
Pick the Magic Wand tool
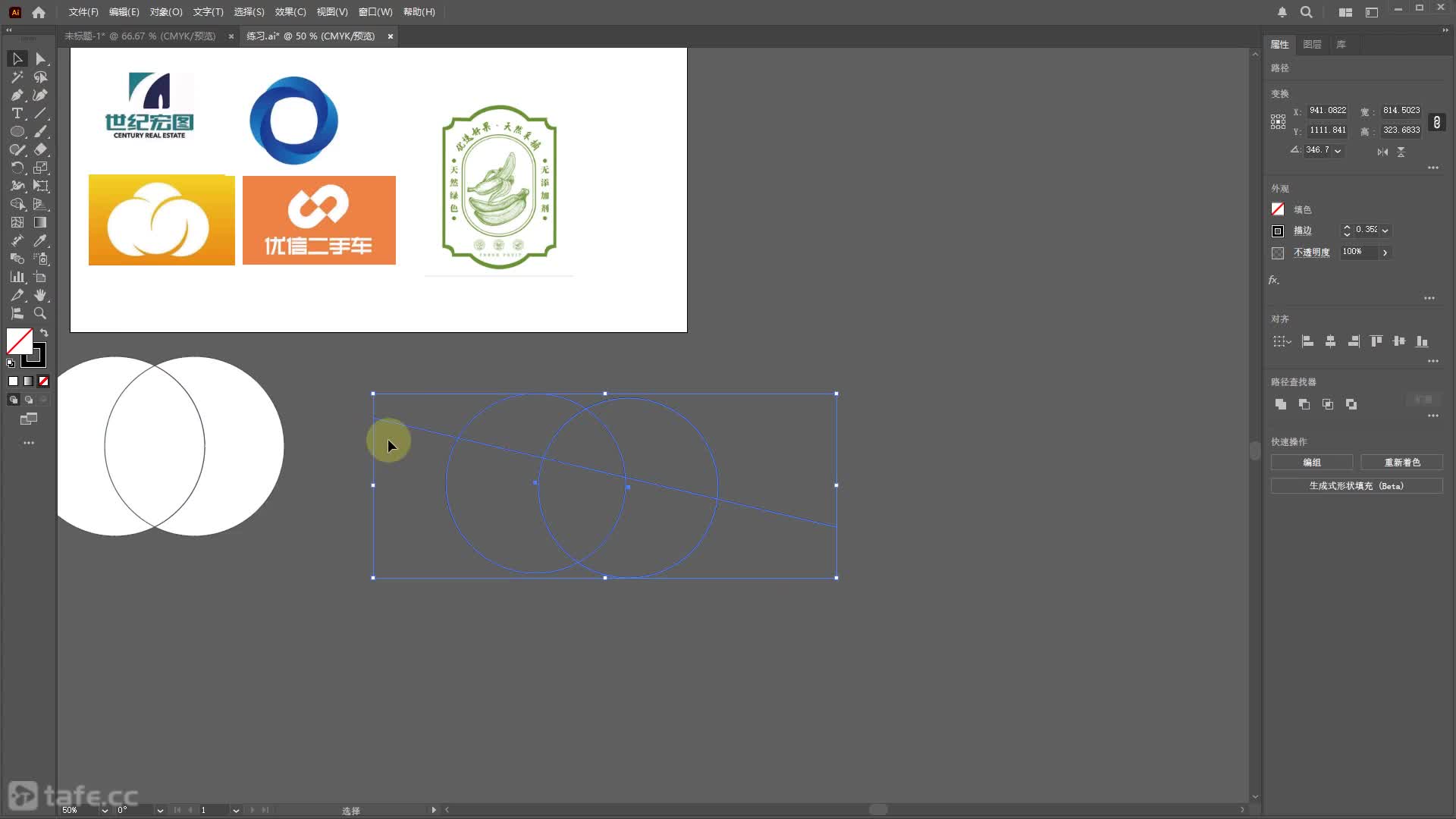point(17,77)
